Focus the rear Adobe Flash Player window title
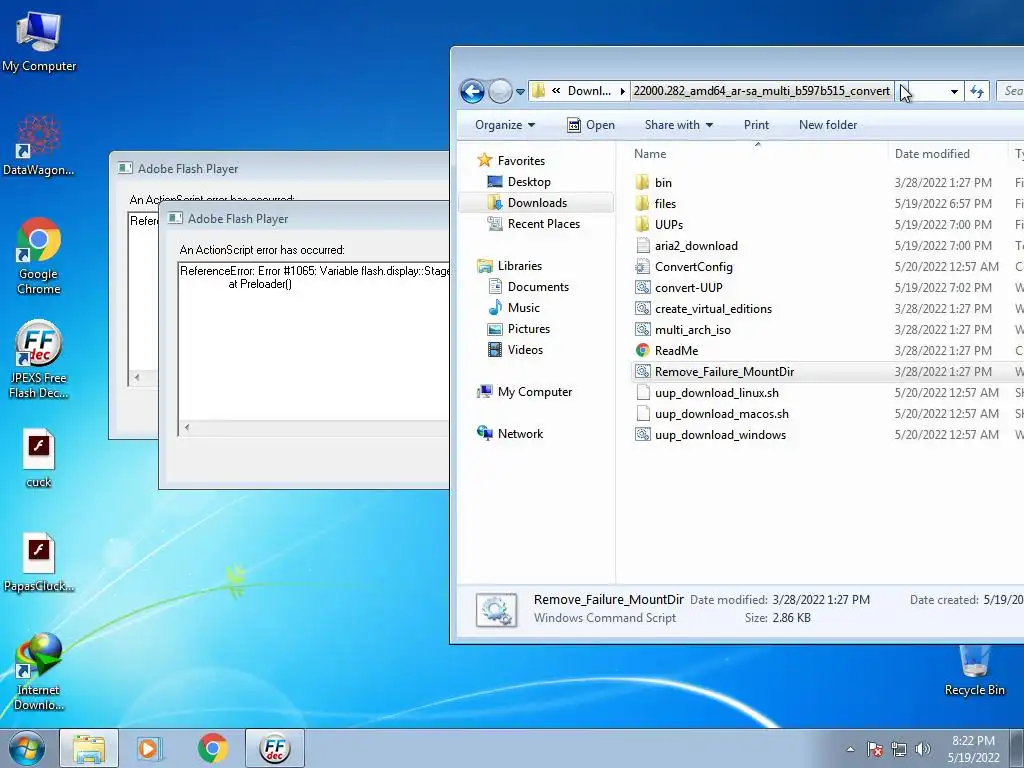The image size is (1024, 768). pyautogui.click(x=188, y=168)
